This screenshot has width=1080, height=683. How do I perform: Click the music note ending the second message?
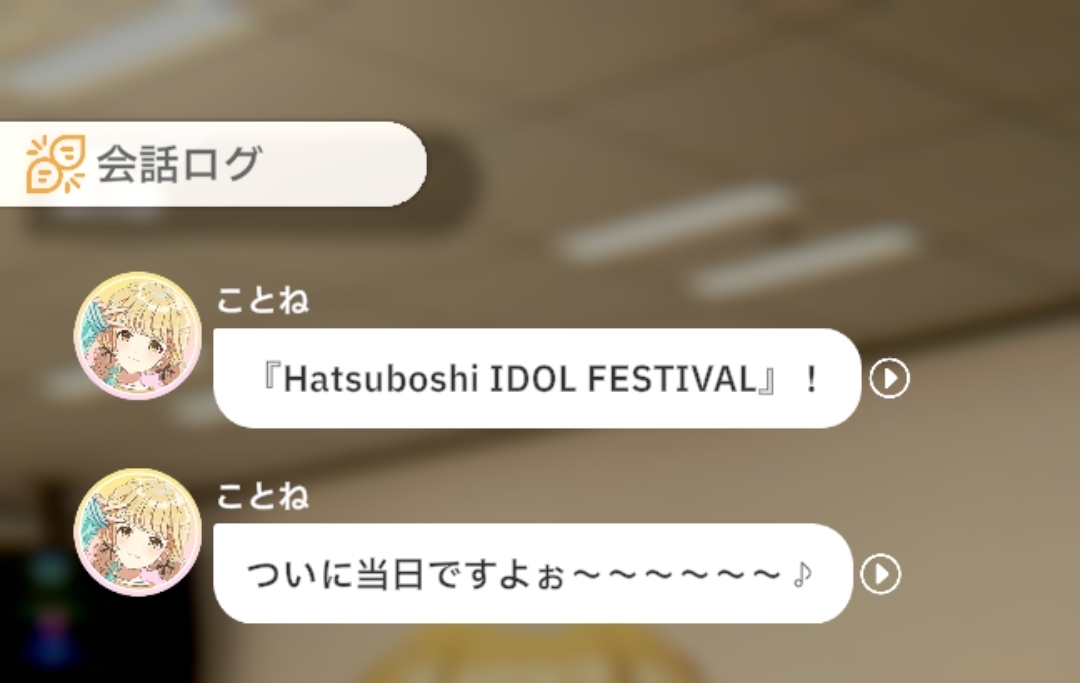pyautogui.click(x=800, y=575)
